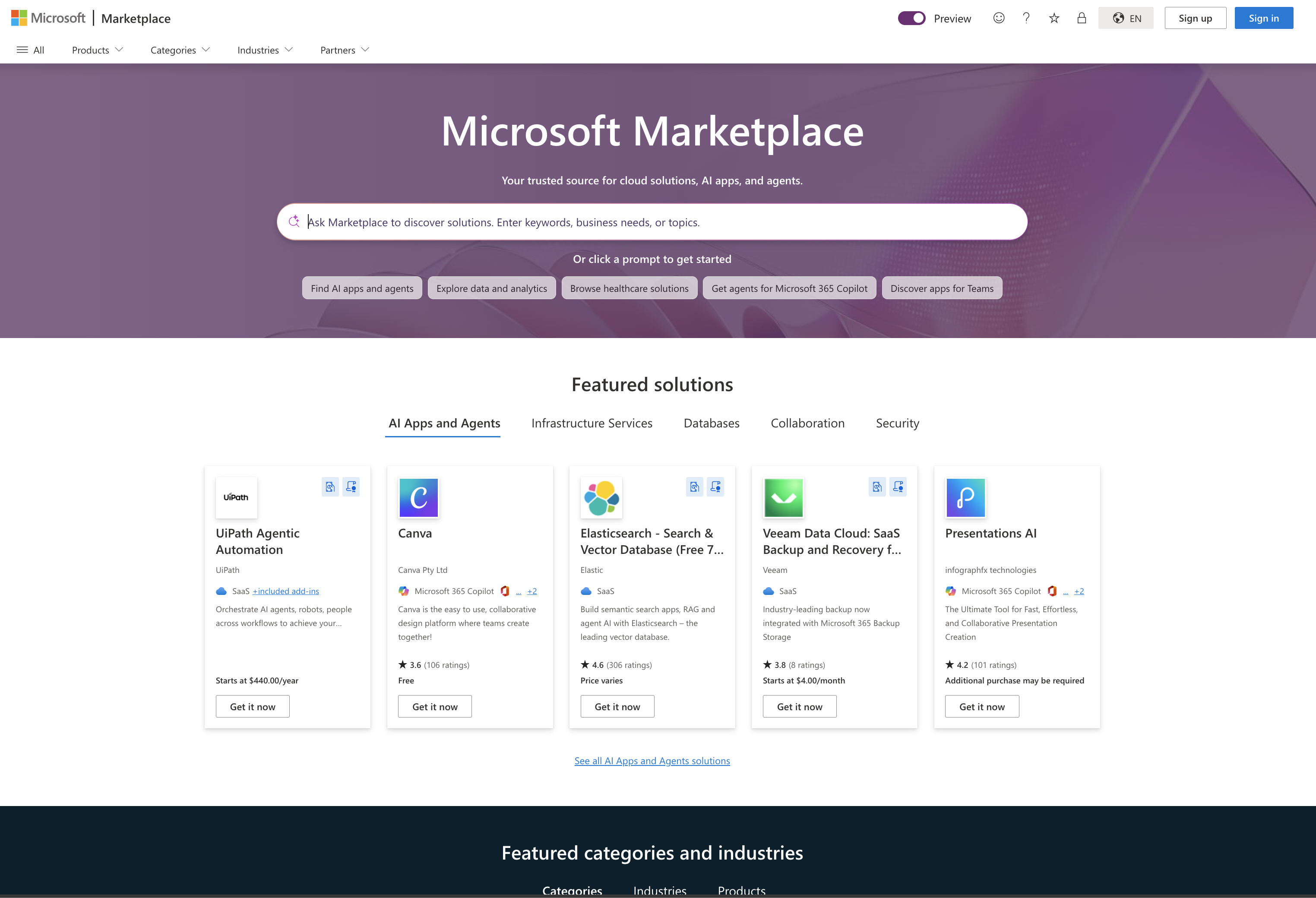1316x898 pixels.
Task: Click the Sign in button
Action: tap(1264, 18)
